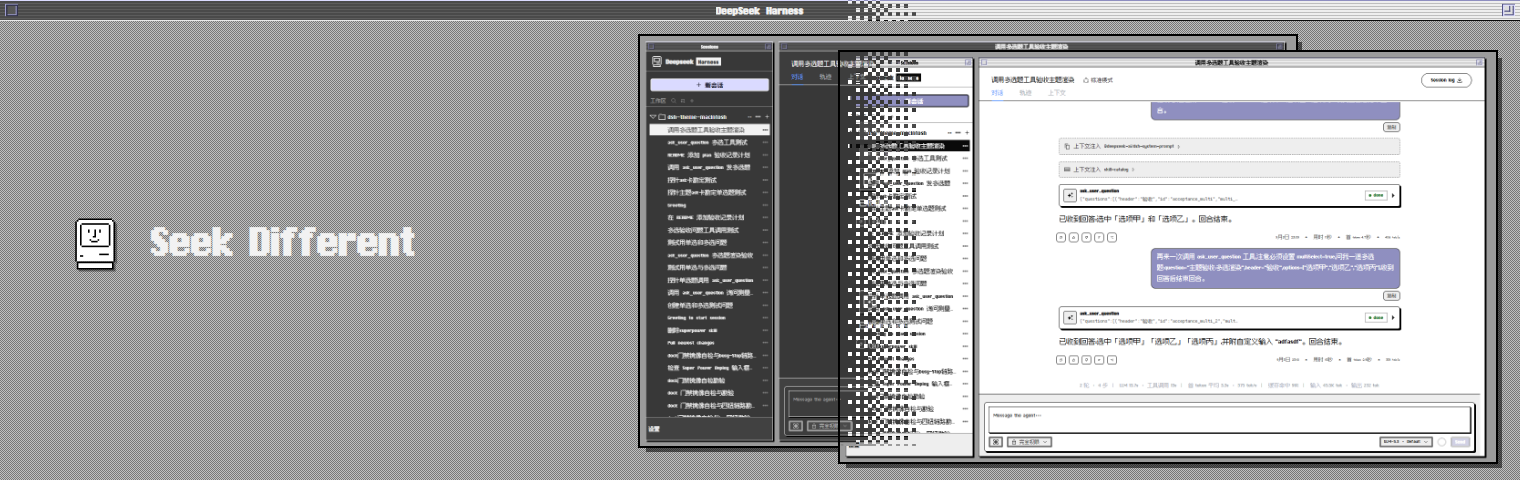Open more options for selected 调用多选题工具验收主题渲染 dark row
The width and height of the screenshot is (1520, 480).
click(x=765, y=130)
